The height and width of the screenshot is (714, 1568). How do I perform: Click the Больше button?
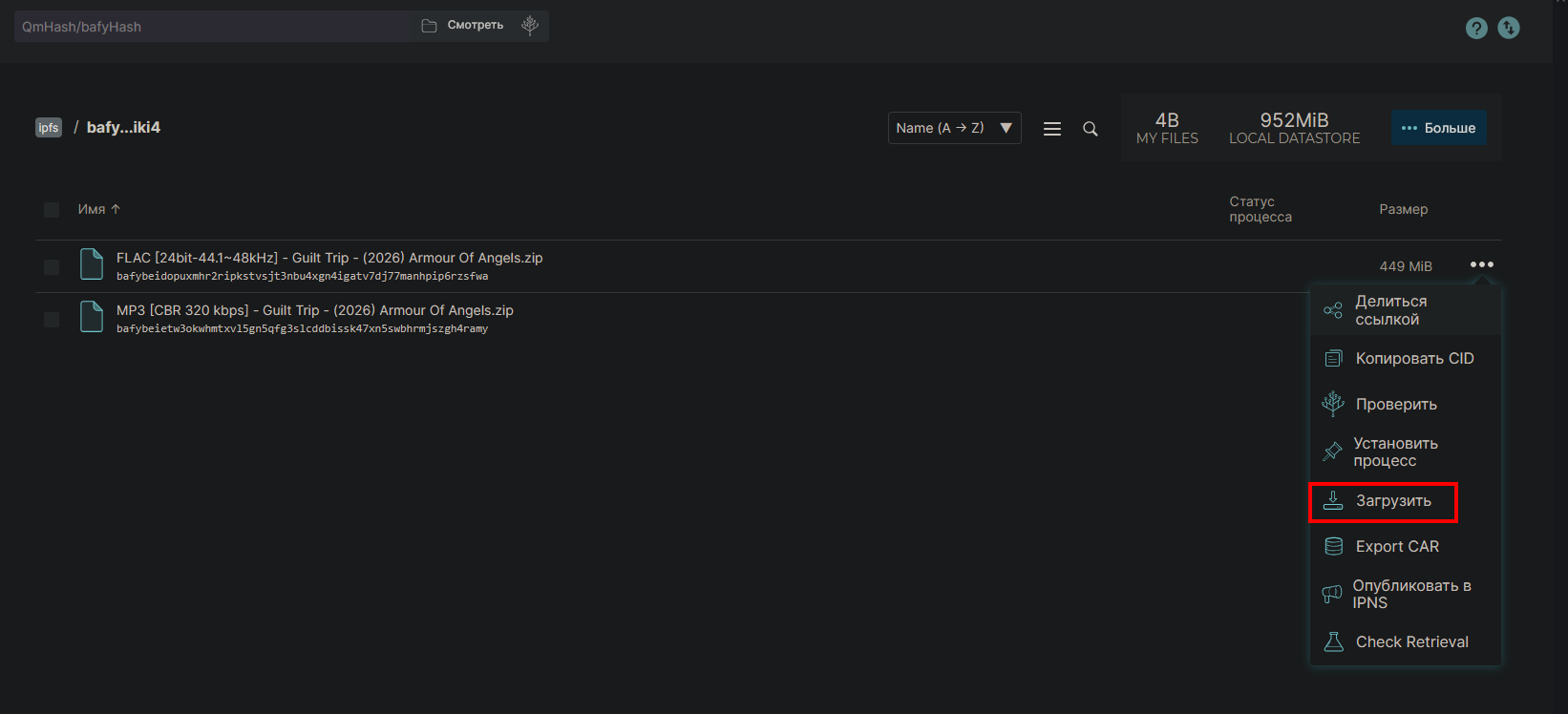click(1439, 128)
